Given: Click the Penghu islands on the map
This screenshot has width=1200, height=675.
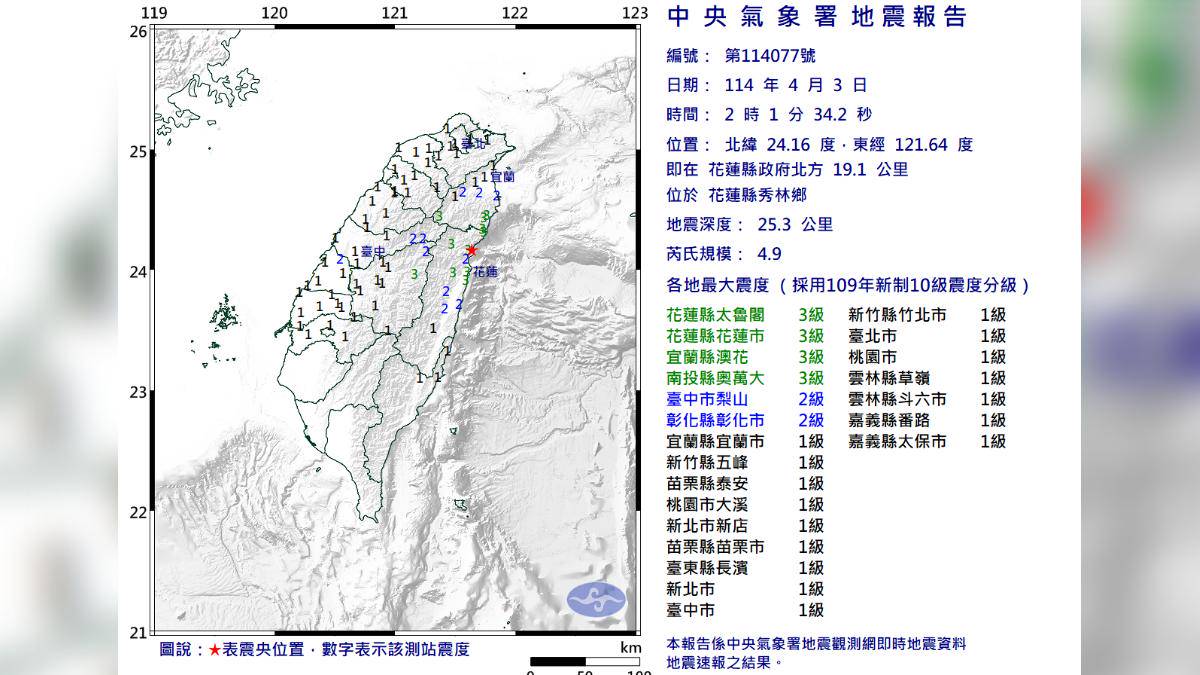Looking at the screenshot, I should pyautogui.click(x=226, y=314).
